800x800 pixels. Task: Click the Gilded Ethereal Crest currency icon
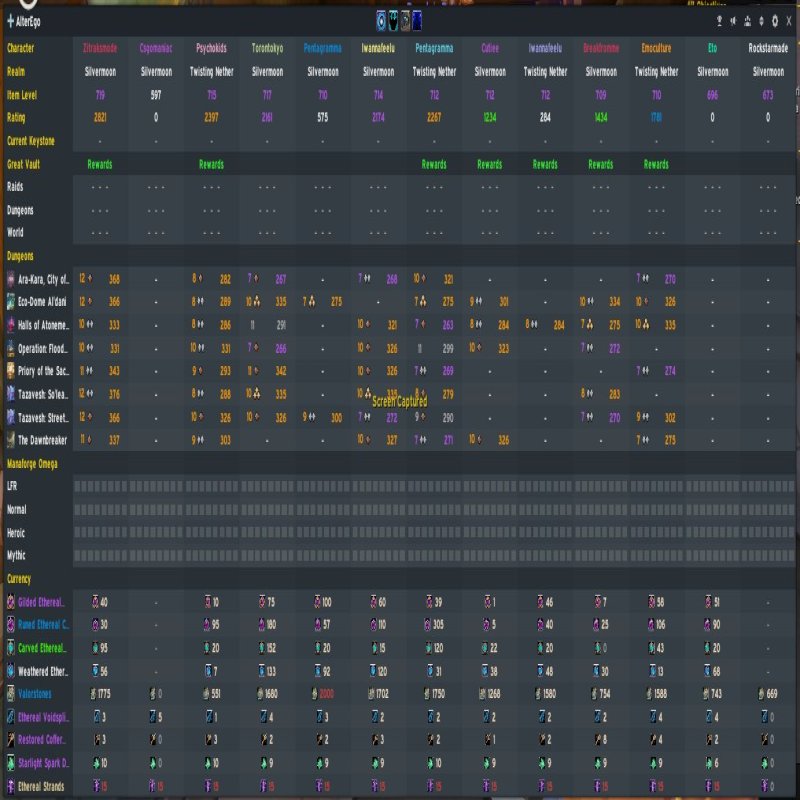[11, 602]
